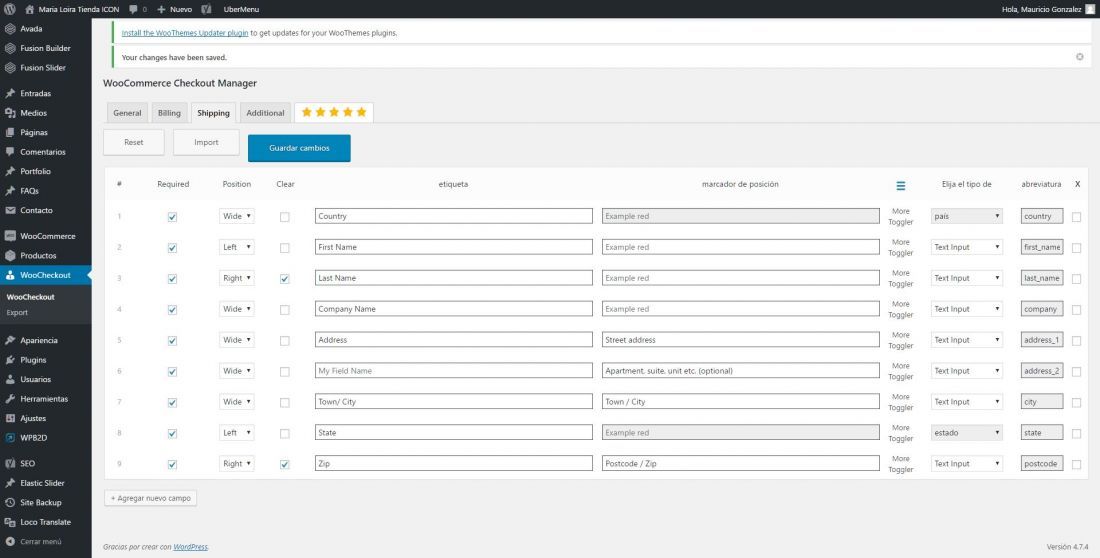
Task: Click the Import button
Action: tap(206, 142)
